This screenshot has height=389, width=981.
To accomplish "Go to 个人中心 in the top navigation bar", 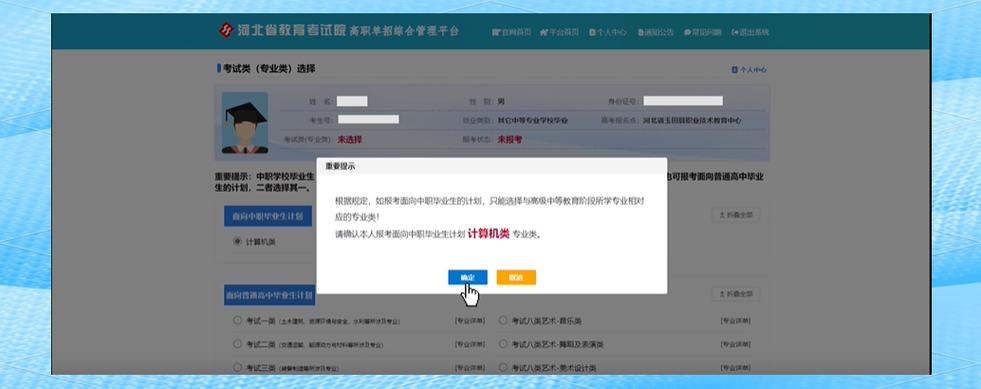I will [608, 32].
